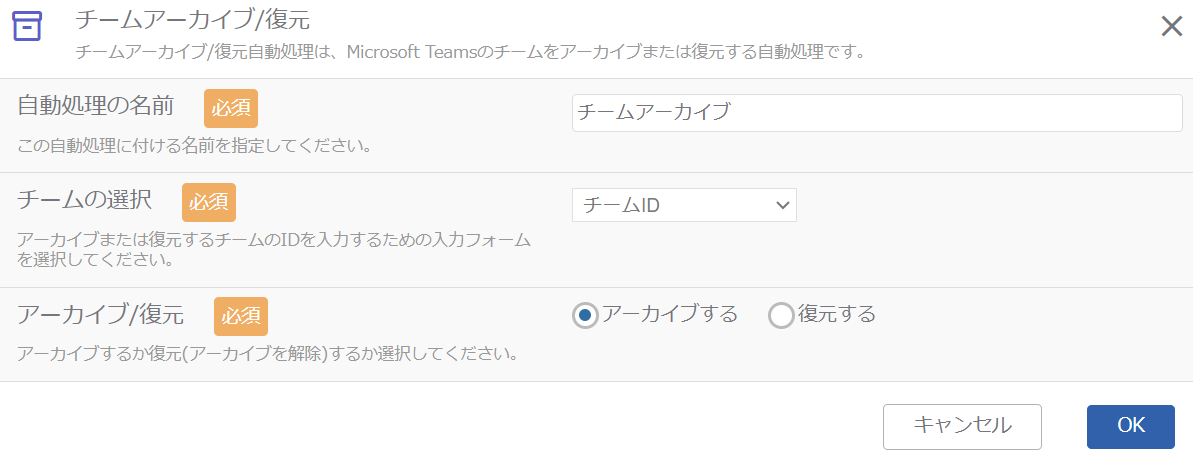Viewport: 1193px width, 459px height.
Task: Click 必須 badge beside チームの選択
Action: (209, 202)
